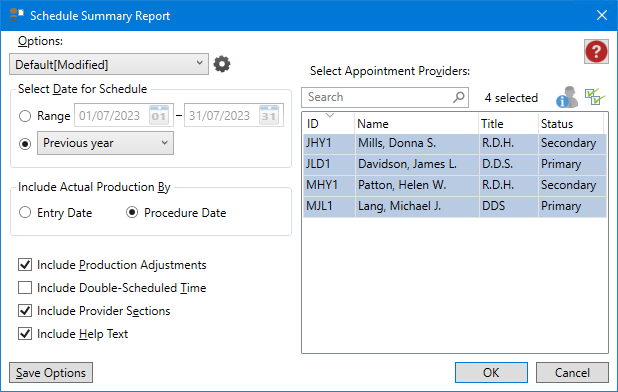
Task: Open end date calendar picker icon
Action: [x=269, y=115]
